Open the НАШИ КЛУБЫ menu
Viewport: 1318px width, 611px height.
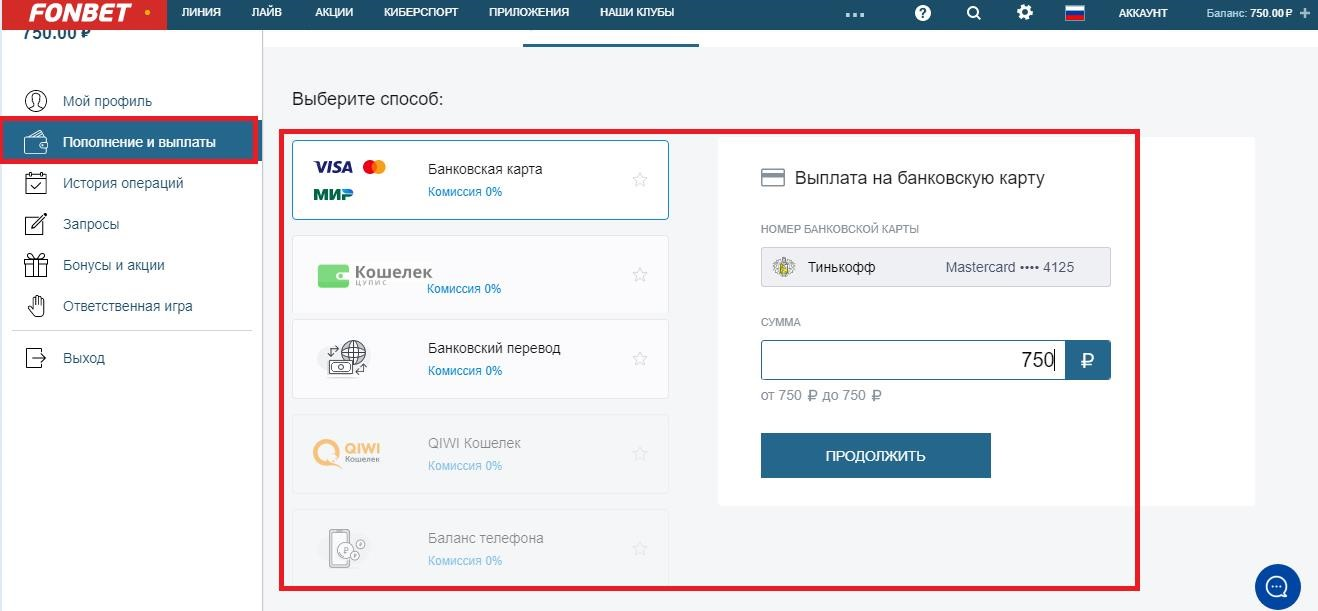point(637,13)
